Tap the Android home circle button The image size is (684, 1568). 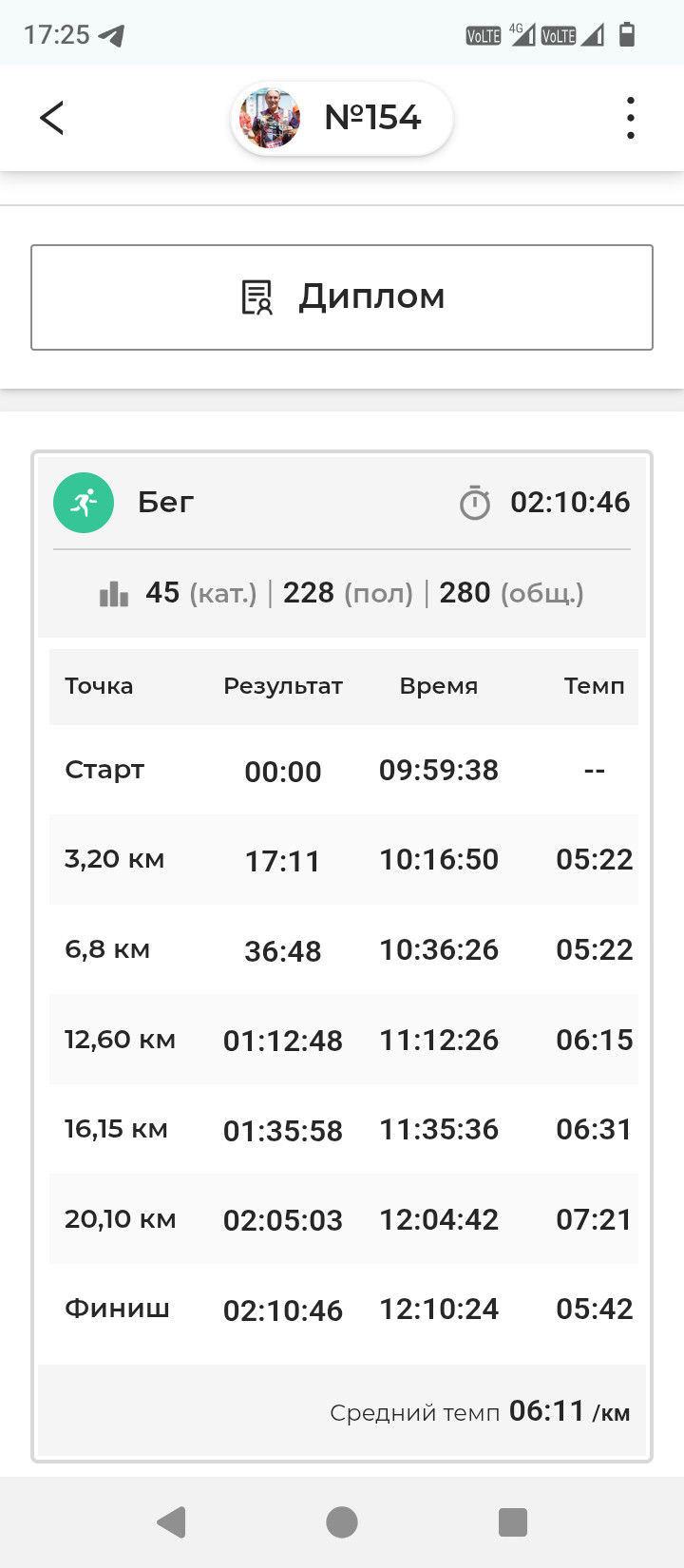(342, 1521)
